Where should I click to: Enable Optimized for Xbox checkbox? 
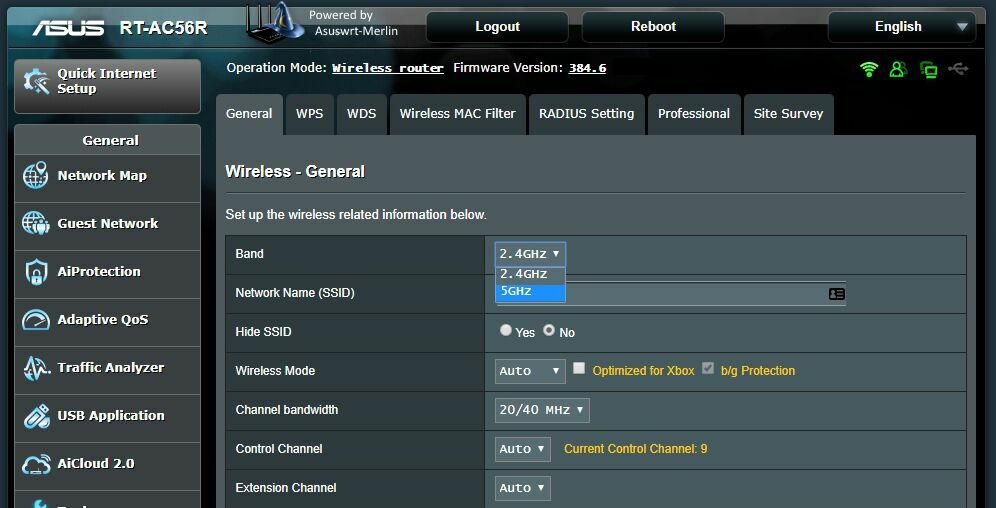(x=579, y=368)
